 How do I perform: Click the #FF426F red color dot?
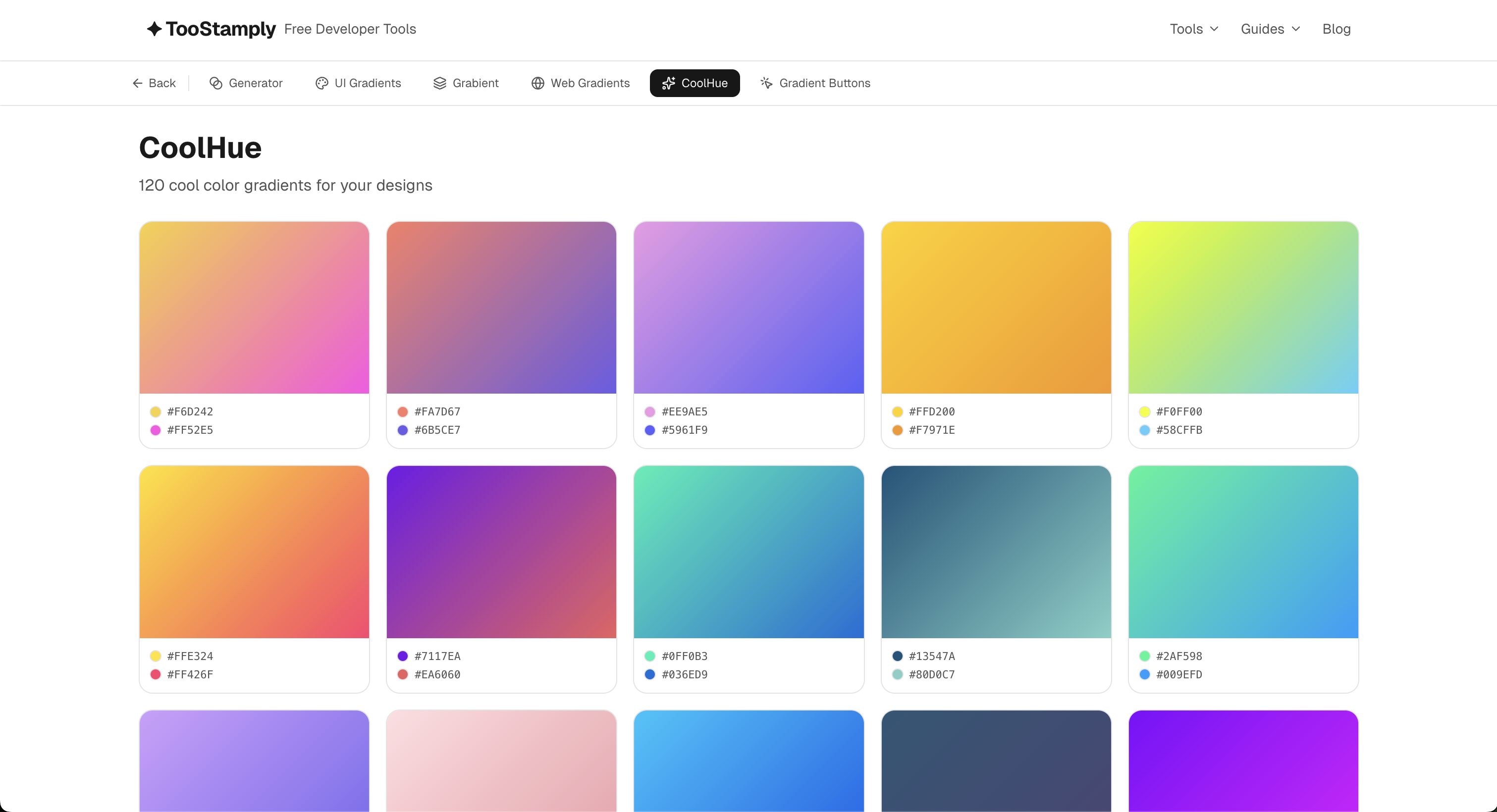coord(155,675)
